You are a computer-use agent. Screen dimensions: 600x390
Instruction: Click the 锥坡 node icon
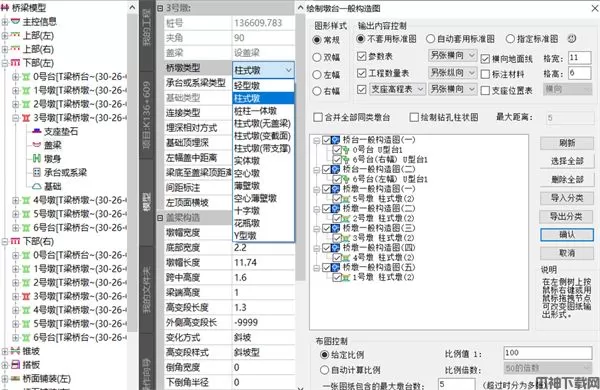pyautogui.click(x=15, y=351)
